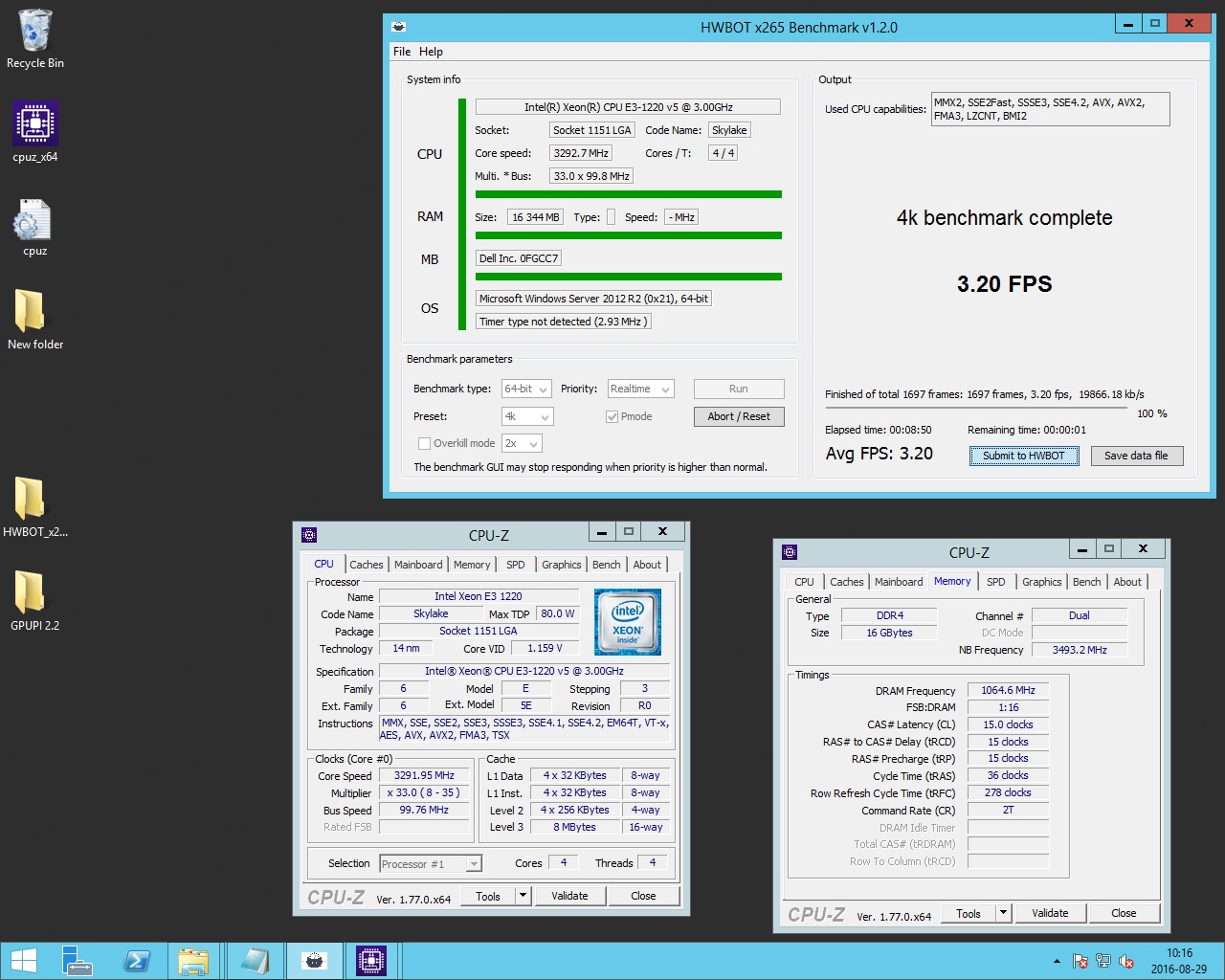Open Graphics tab in CPU-Z CPU window
Screen dimensions: 1225x980
tap(562, 565)
